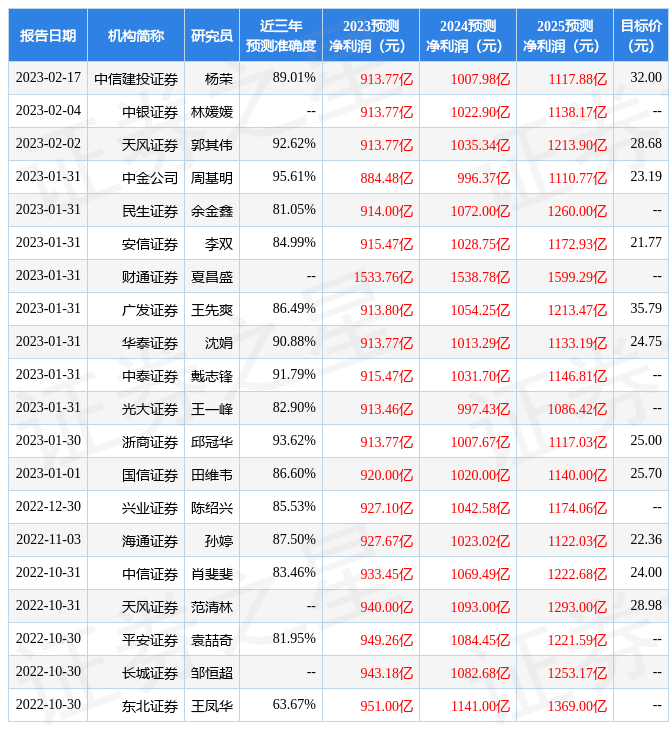Click researcher name 夏昌盛

click(x=212, y=277)
